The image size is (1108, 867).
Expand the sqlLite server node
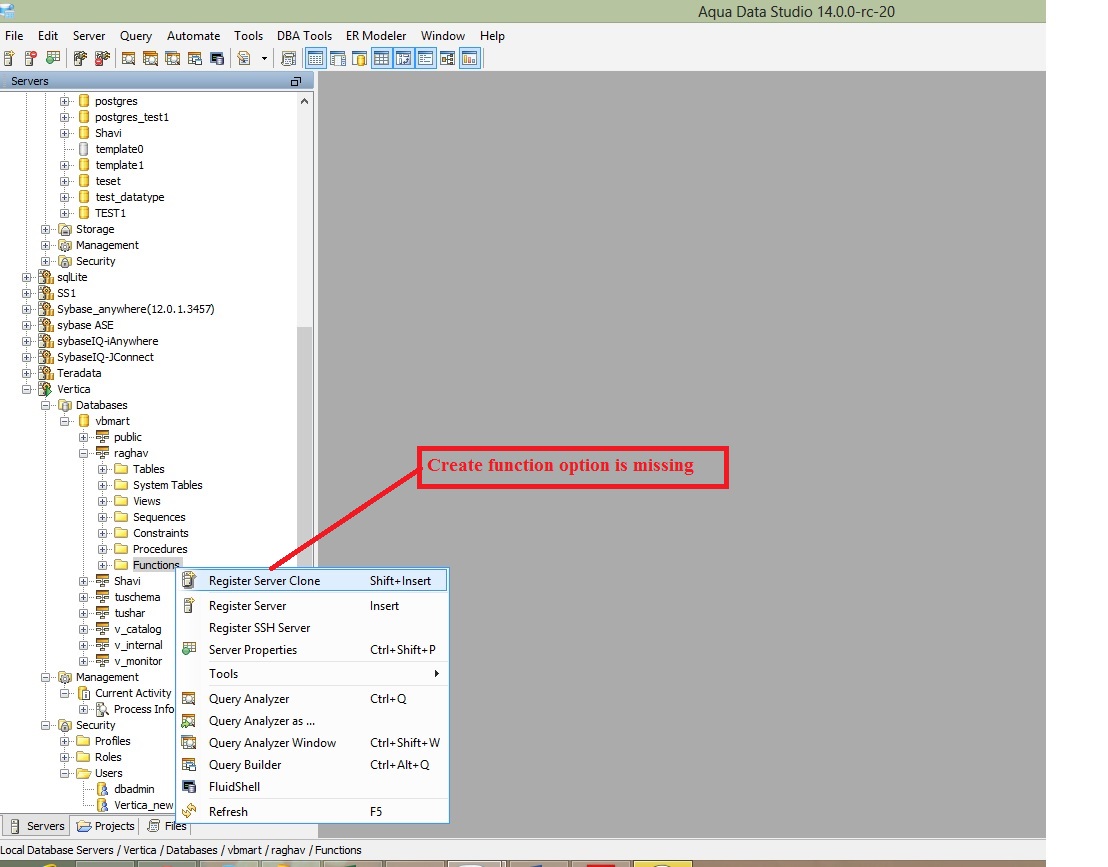(x=26, y=277)
